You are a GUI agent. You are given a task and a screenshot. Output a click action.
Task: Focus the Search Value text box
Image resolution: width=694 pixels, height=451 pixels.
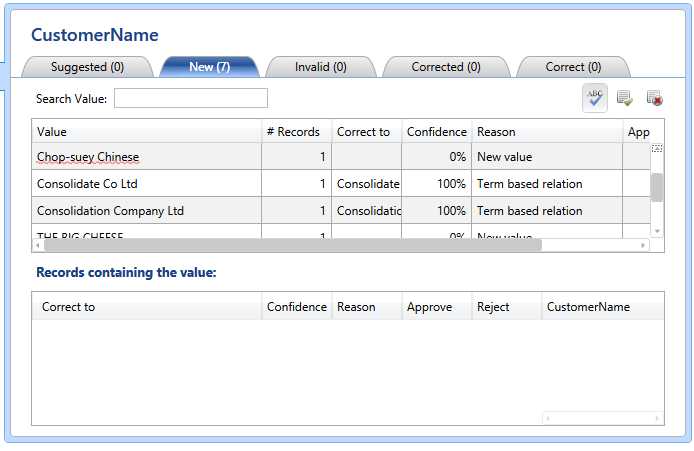[191, 98]
